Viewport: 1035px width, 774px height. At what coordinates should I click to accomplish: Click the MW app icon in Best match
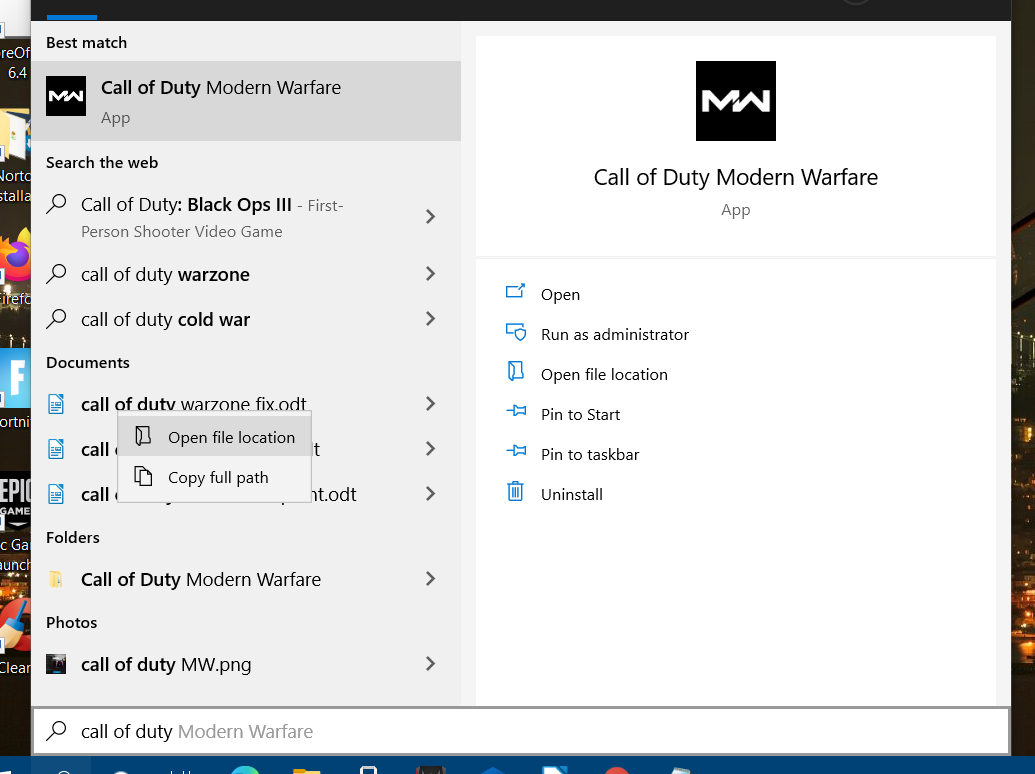point(66,96)
